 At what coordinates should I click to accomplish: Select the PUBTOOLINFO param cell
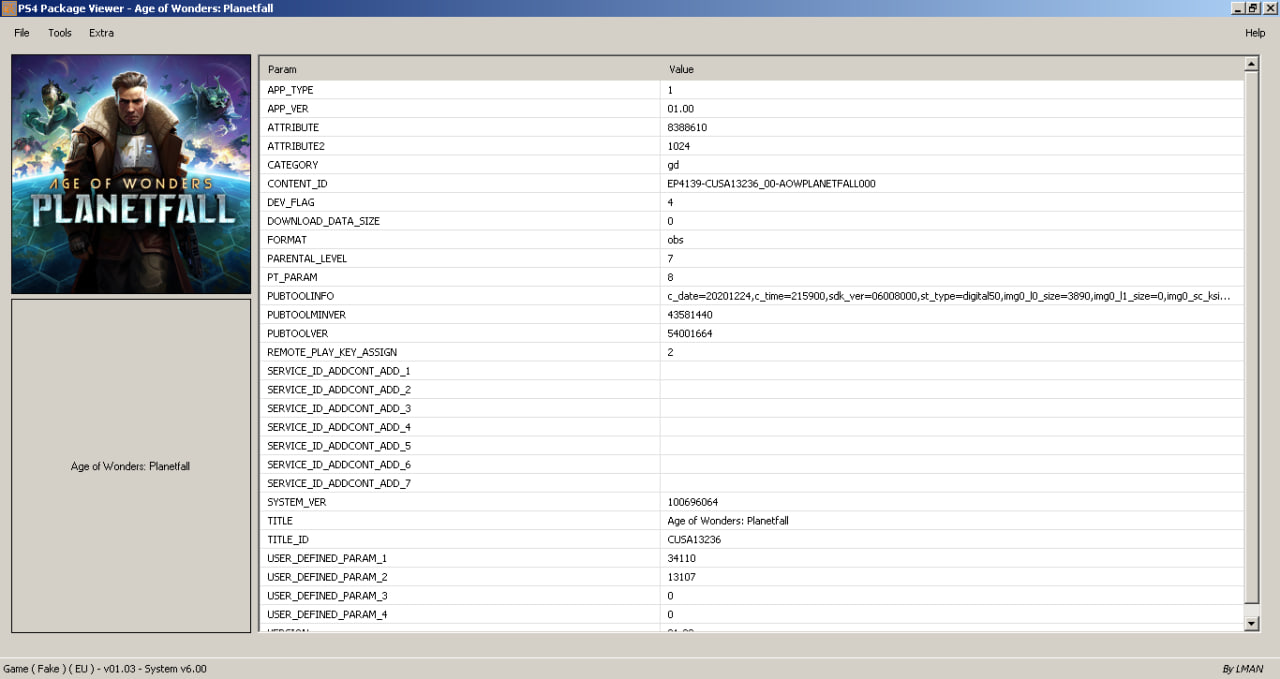(460, 296)
